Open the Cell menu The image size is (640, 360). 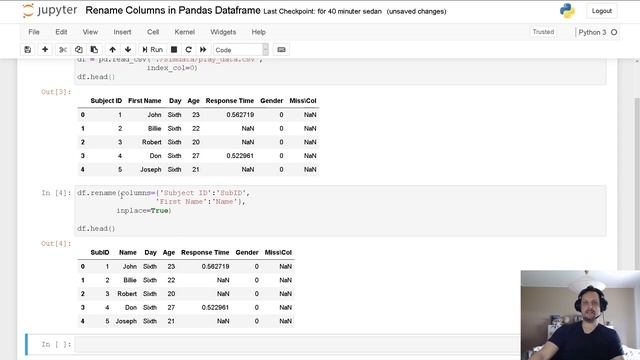point(153,32)
